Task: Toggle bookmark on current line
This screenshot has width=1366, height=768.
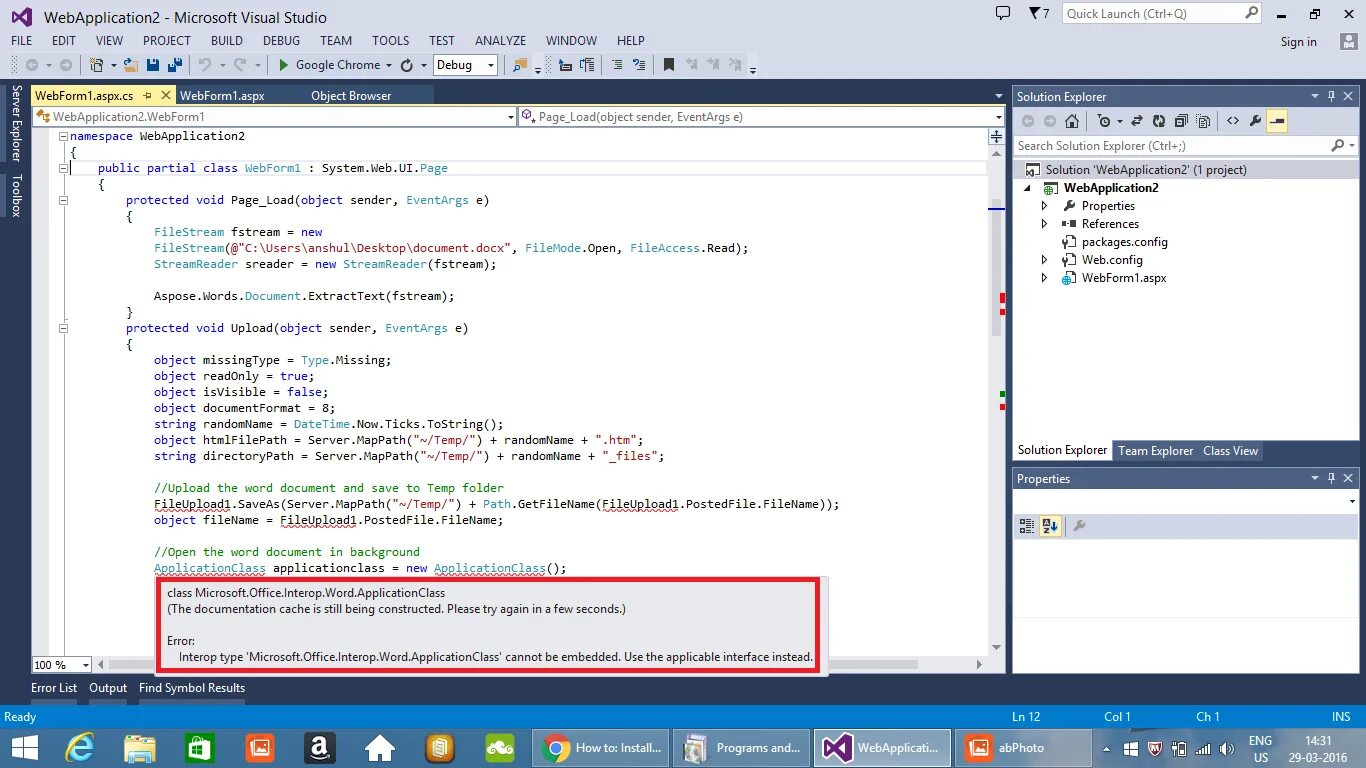Action: (669, 65)
